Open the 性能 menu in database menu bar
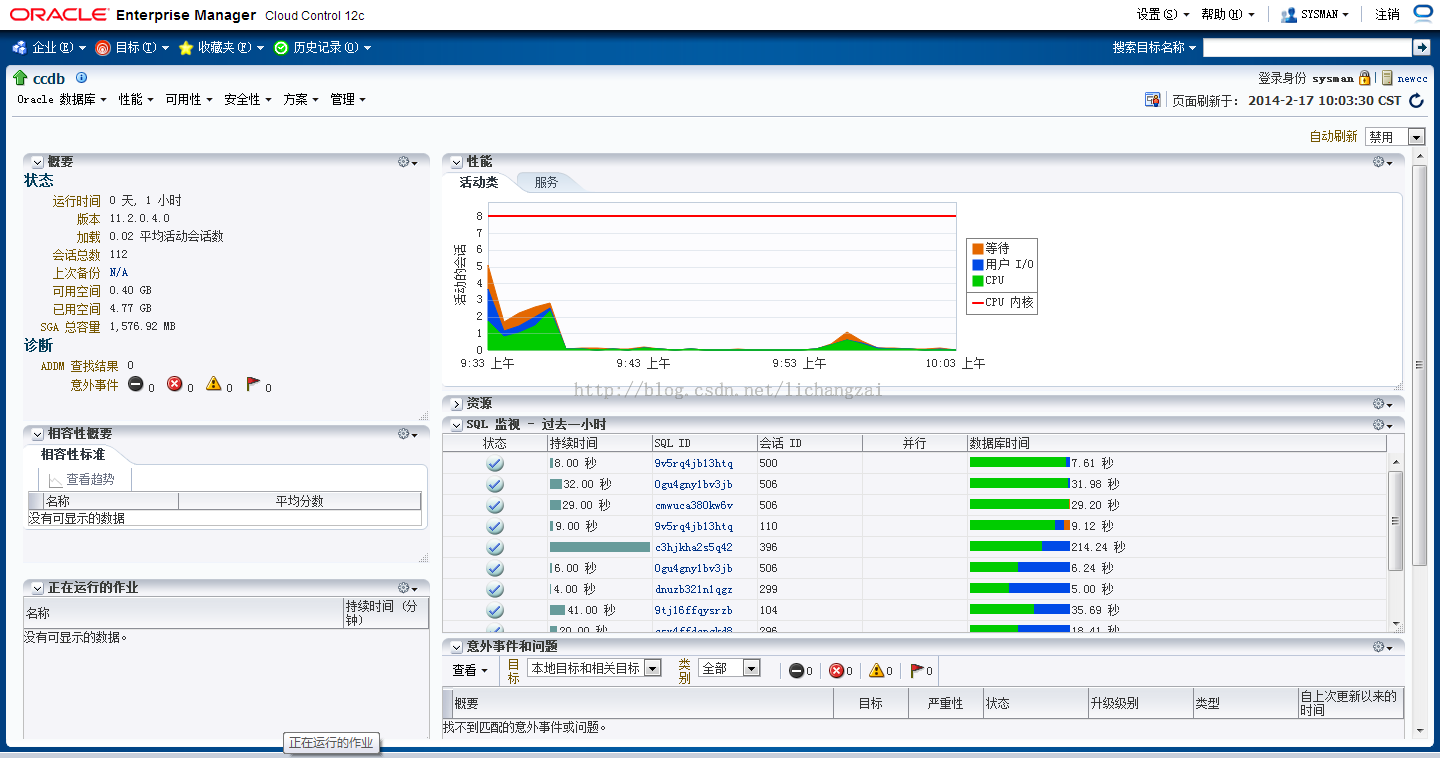 pos(136,100)
